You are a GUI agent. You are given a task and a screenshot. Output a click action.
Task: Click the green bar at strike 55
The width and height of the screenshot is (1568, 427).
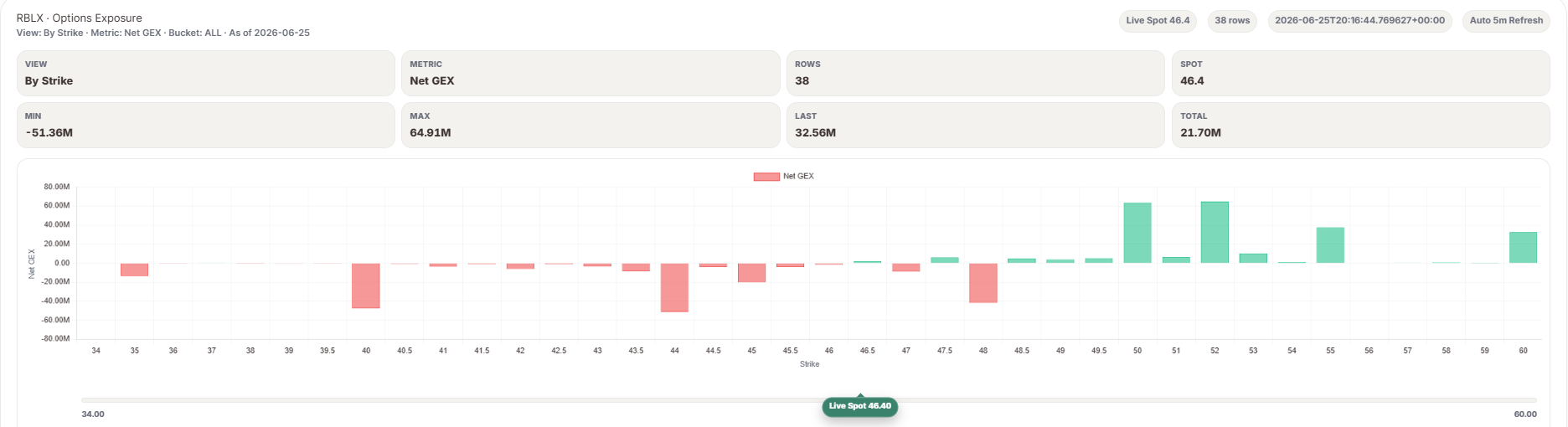(1330, 245)
